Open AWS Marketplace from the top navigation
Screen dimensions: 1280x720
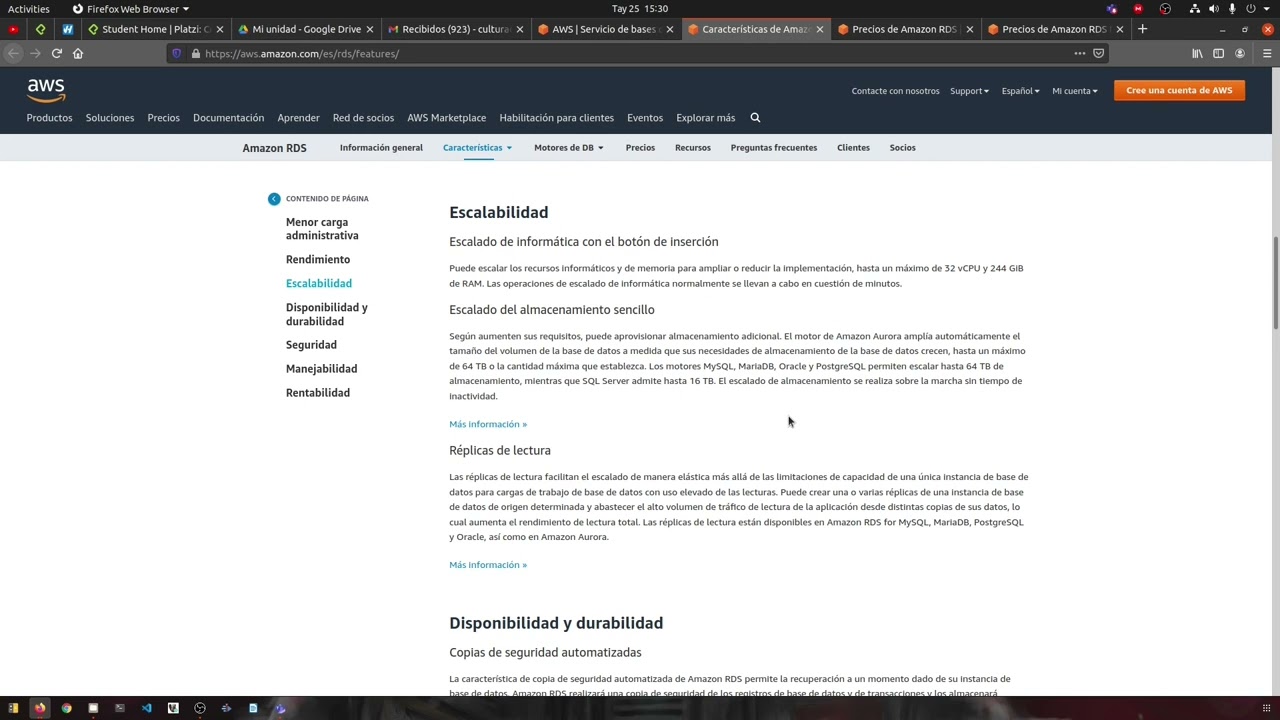tap(446, 118)
